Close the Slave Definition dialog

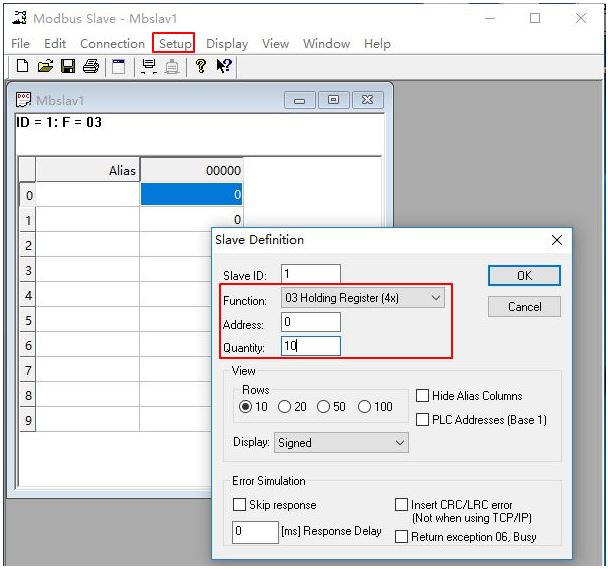(556, 240)
